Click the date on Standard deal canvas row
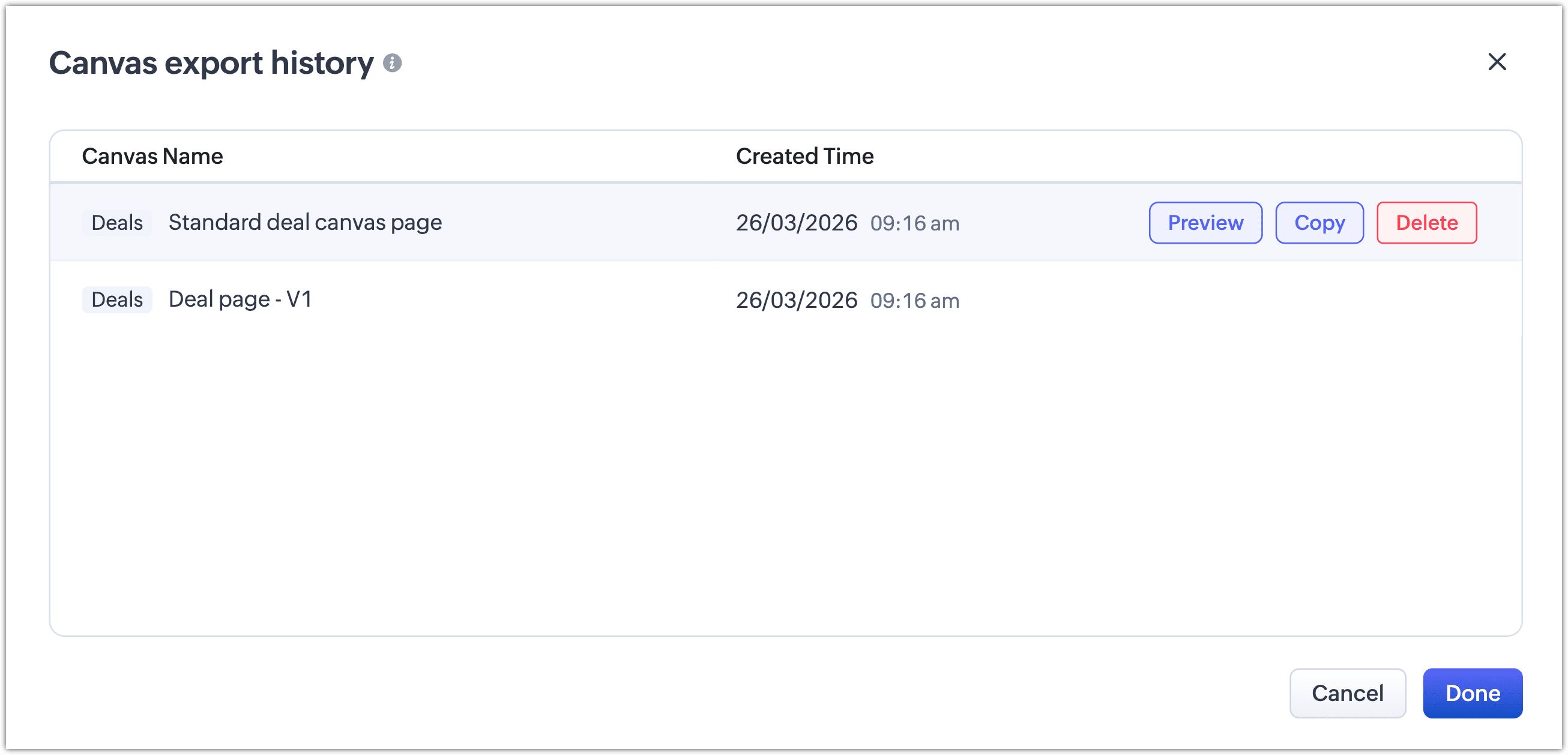 796,223
